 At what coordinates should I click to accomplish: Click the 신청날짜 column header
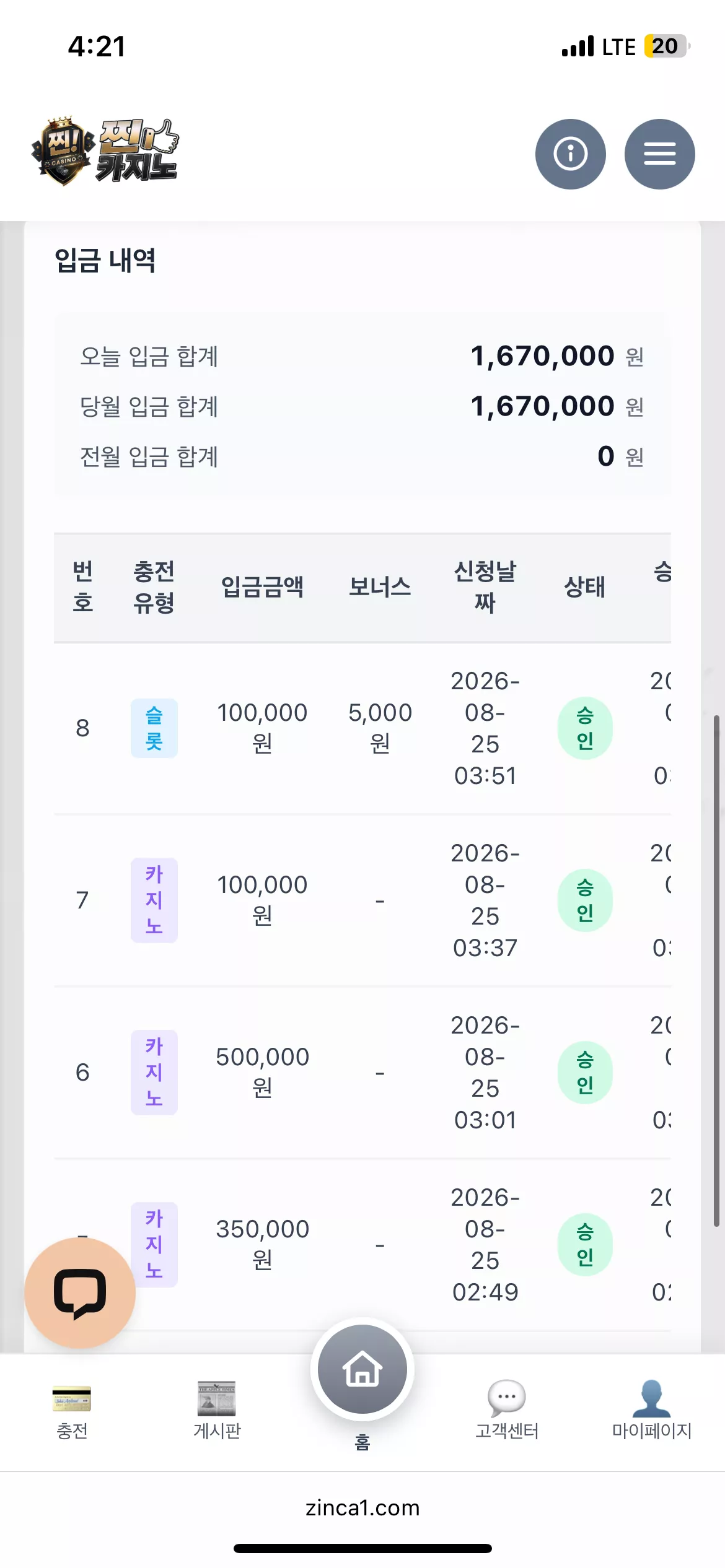485,586
